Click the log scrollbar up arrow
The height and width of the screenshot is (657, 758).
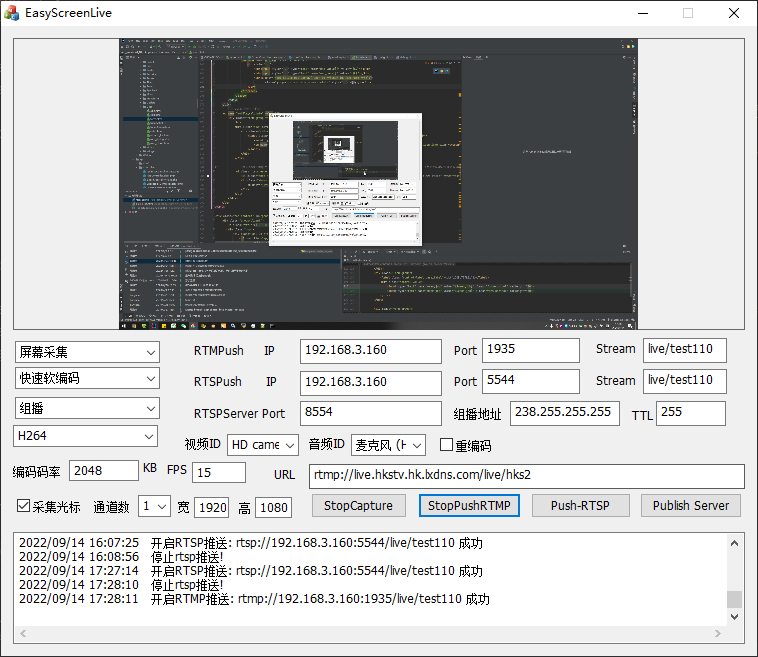coord(734,543)
